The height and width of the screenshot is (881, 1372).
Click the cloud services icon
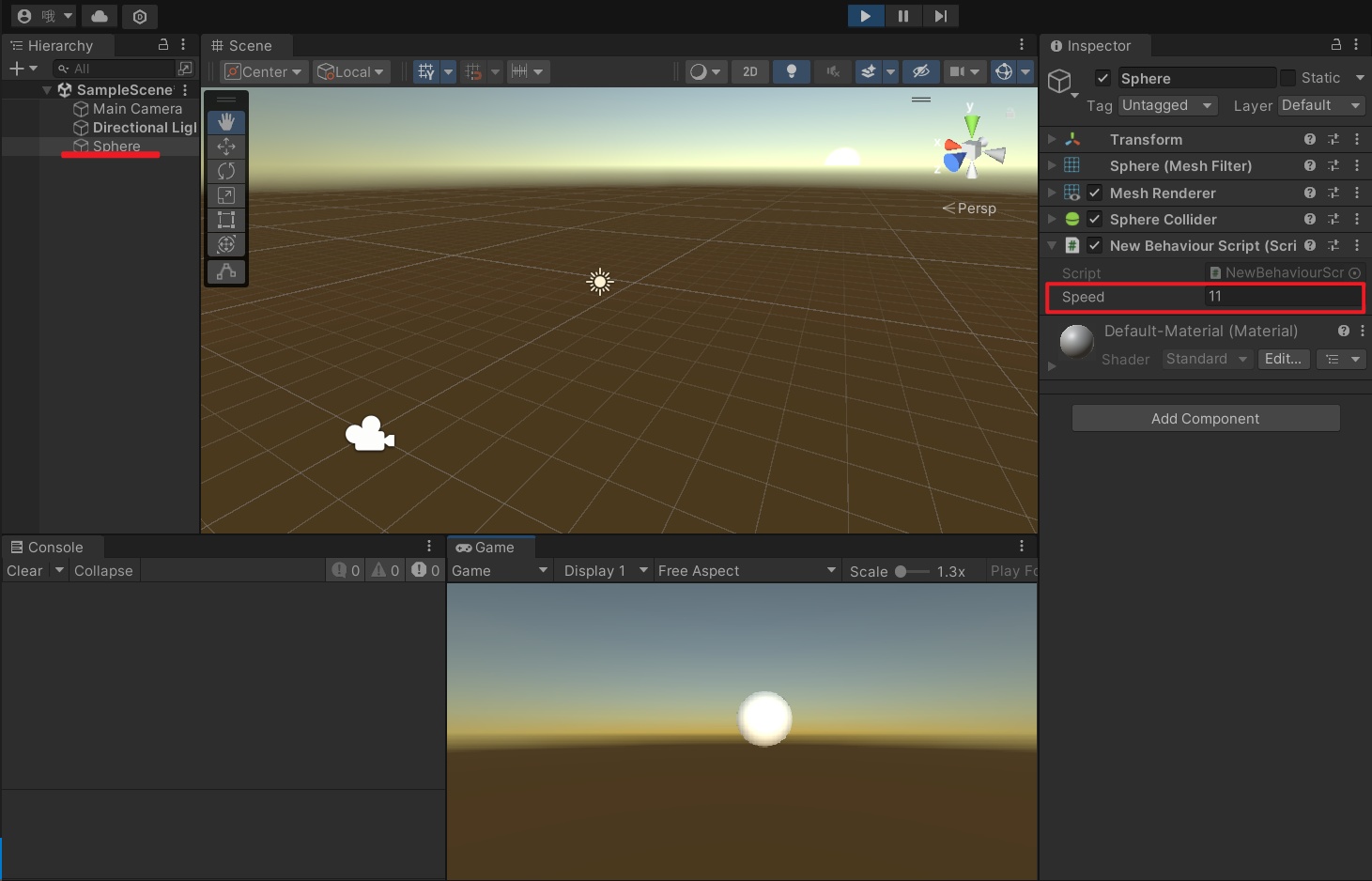[100, 16]
